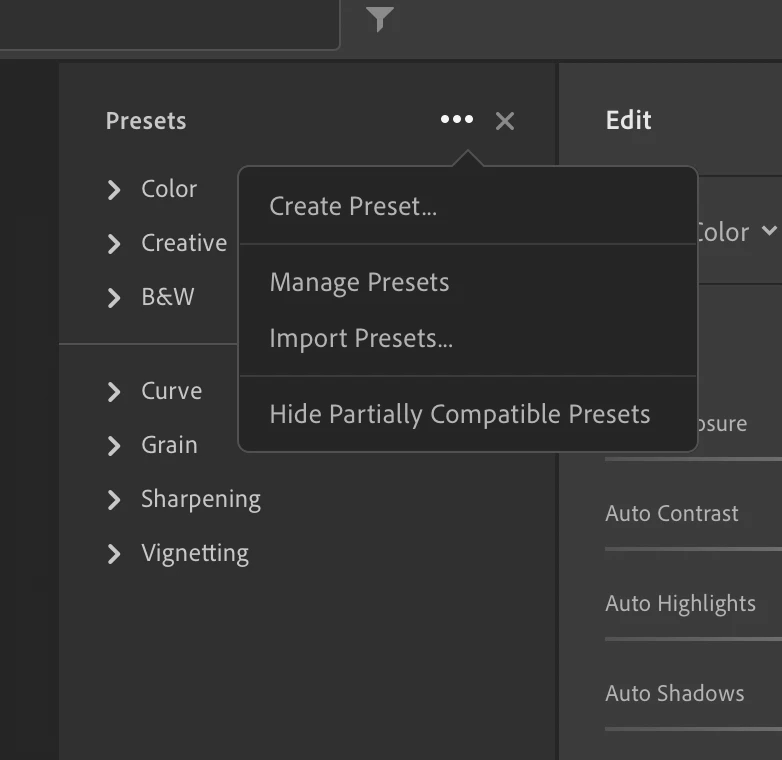Screen dimensions: 782x760
Task: Expand the Creative presets group
Action: point(114,243)
